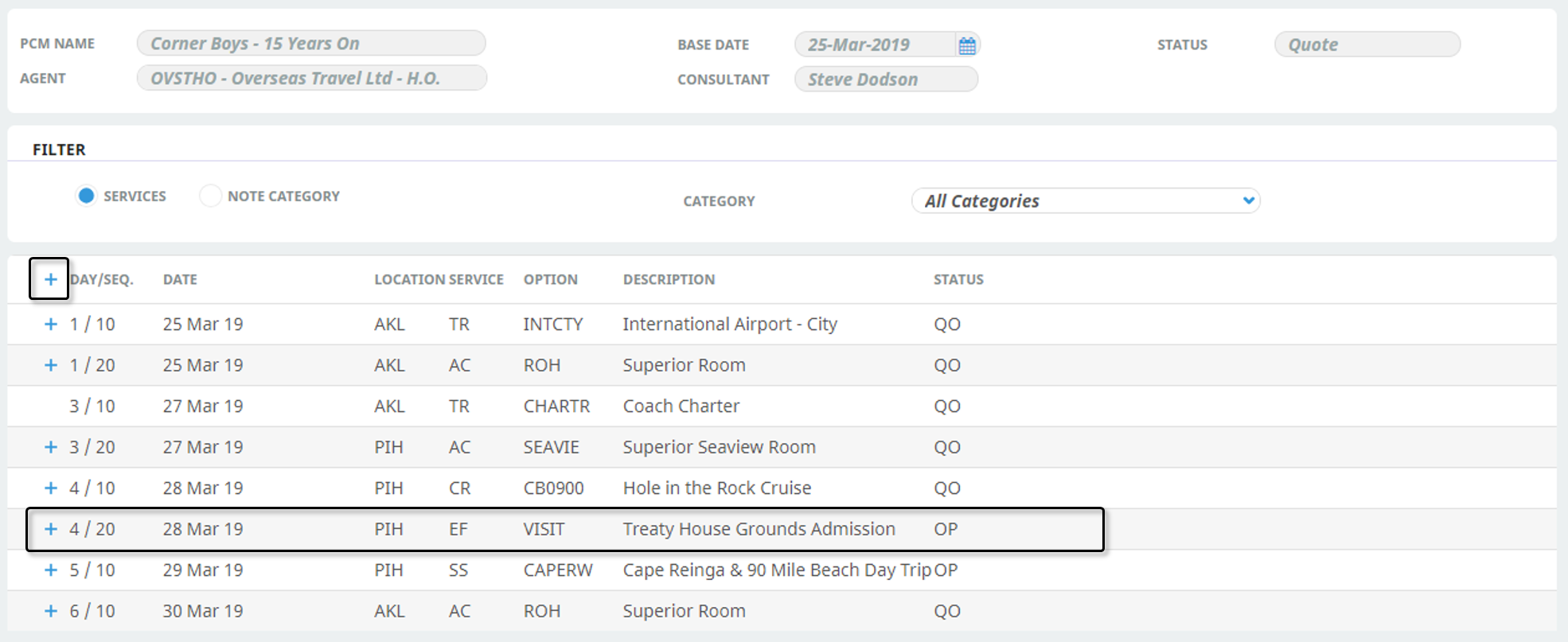The image size is (1568, 642).
Task: Expand row 4 / 10 Hole in the Rock Cruise
Action: [x=51, y=488]
